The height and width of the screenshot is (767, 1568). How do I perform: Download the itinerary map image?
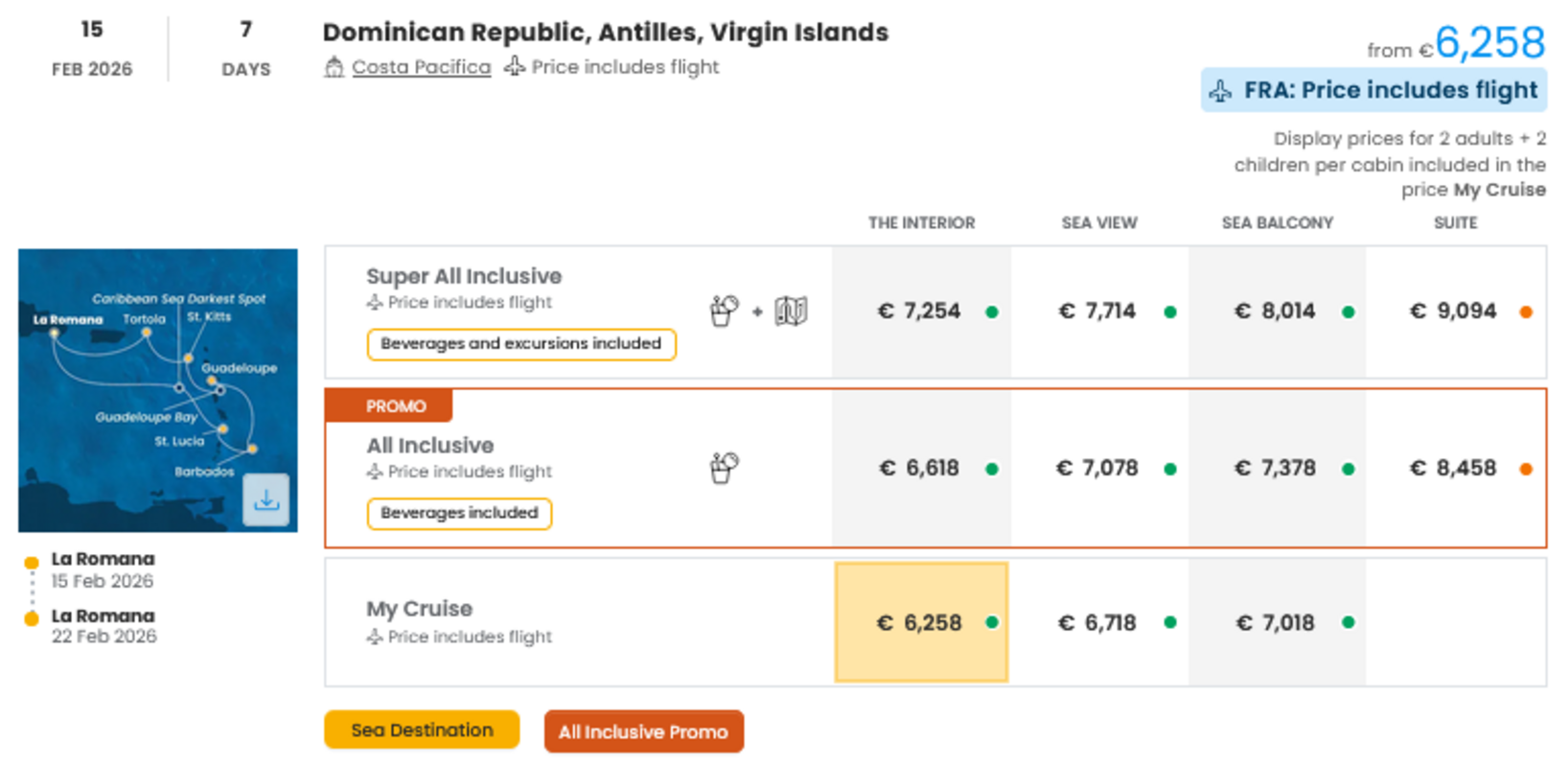[265, 500]
